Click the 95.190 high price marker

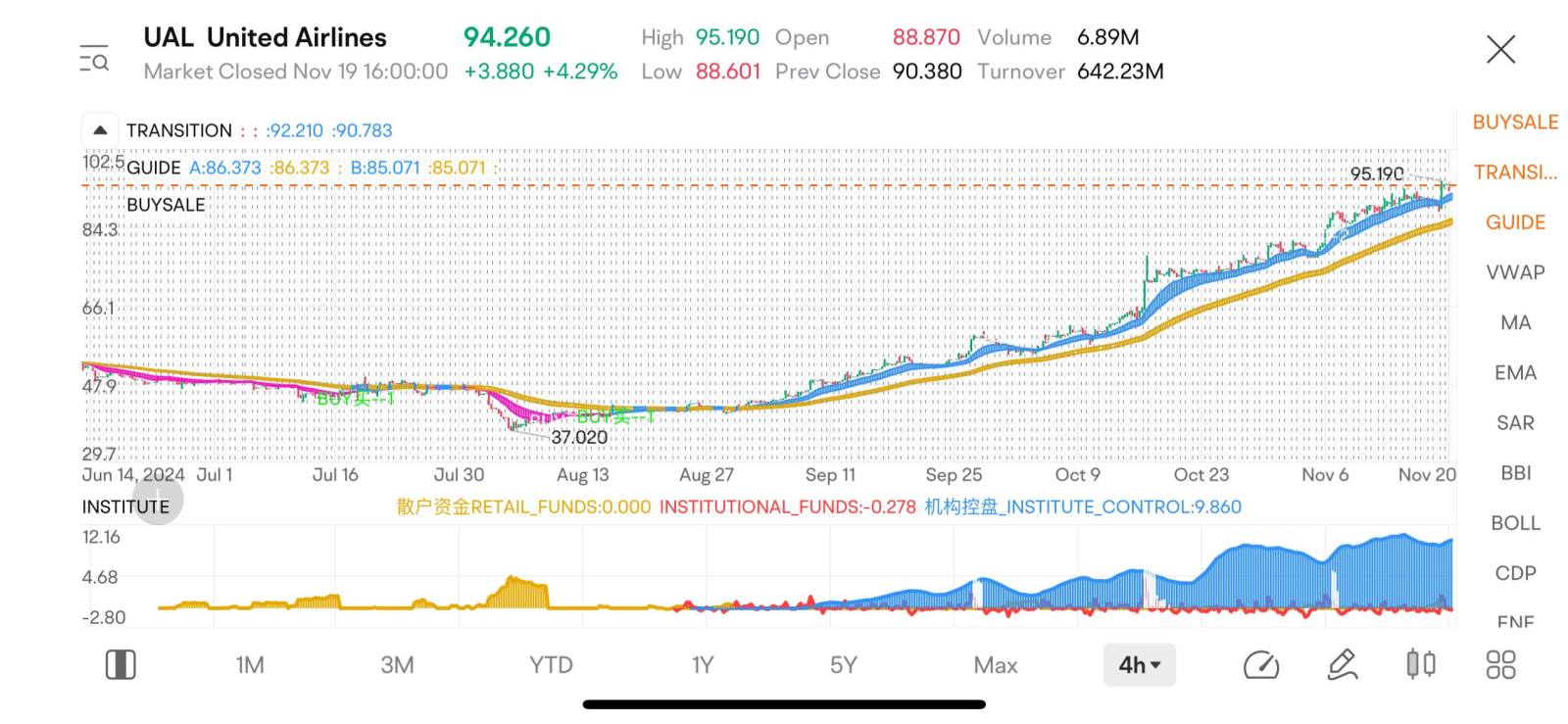point(1377,174)
